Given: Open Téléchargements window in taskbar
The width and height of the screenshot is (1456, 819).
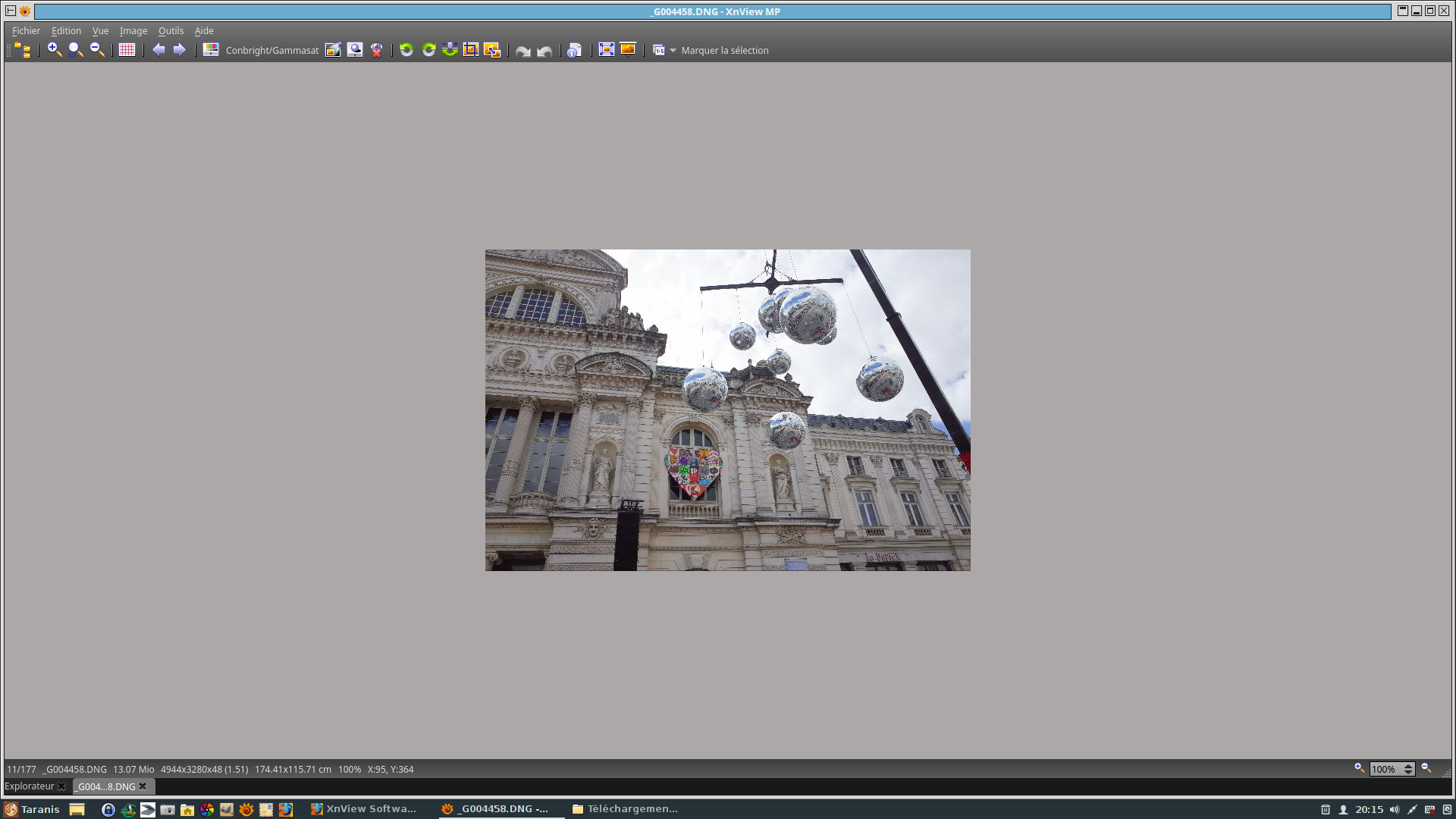Looking at the screenshot, I should click(625, 809).
